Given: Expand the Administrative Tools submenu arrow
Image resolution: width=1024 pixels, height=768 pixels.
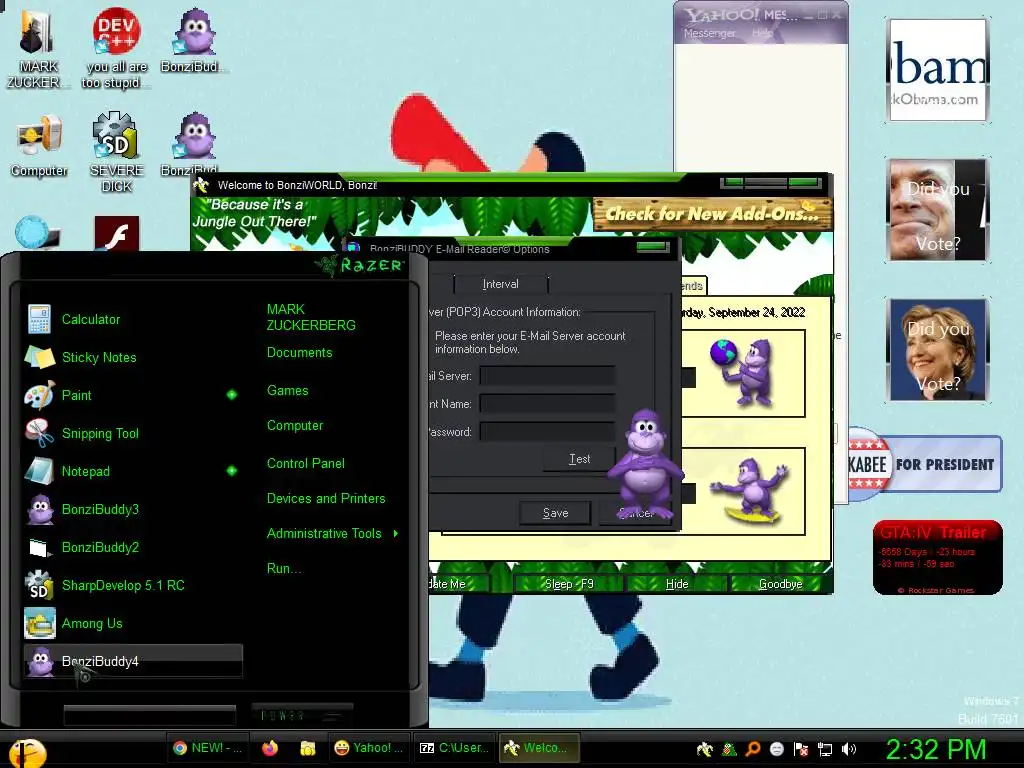Looking at the screenshot, I should click(396, 534).
